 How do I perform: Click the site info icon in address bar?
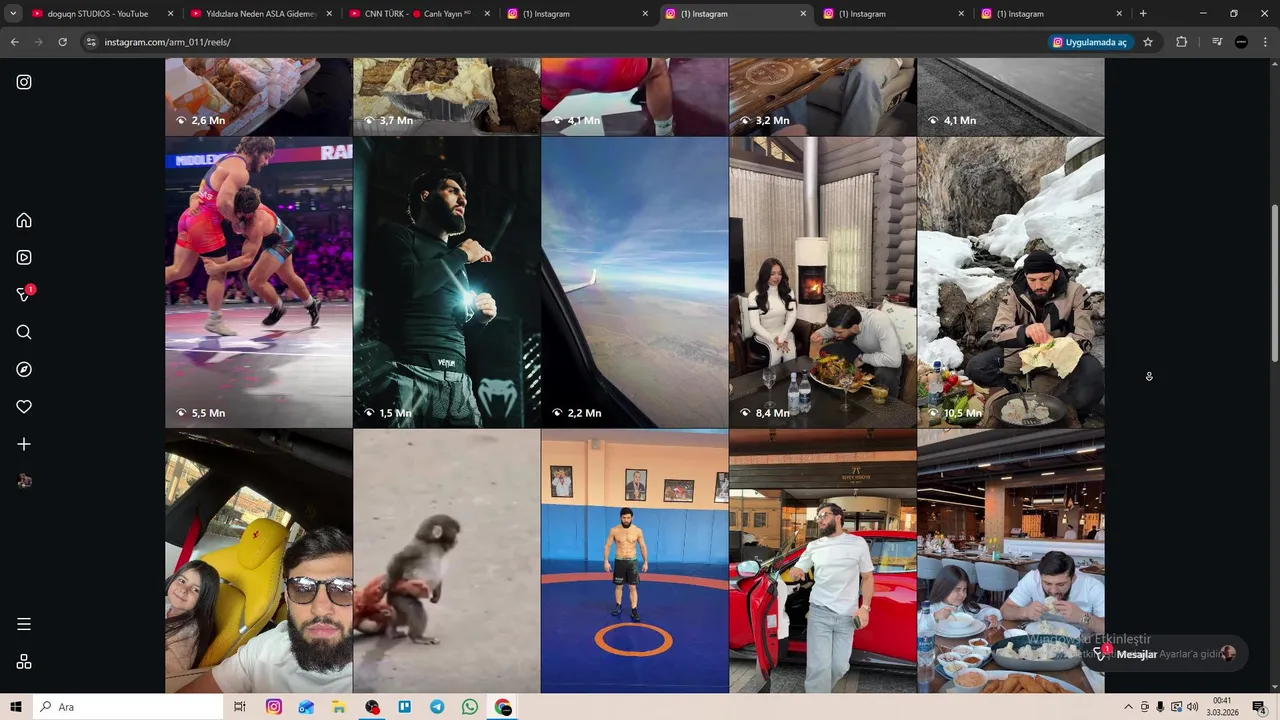tap(91, 42)
